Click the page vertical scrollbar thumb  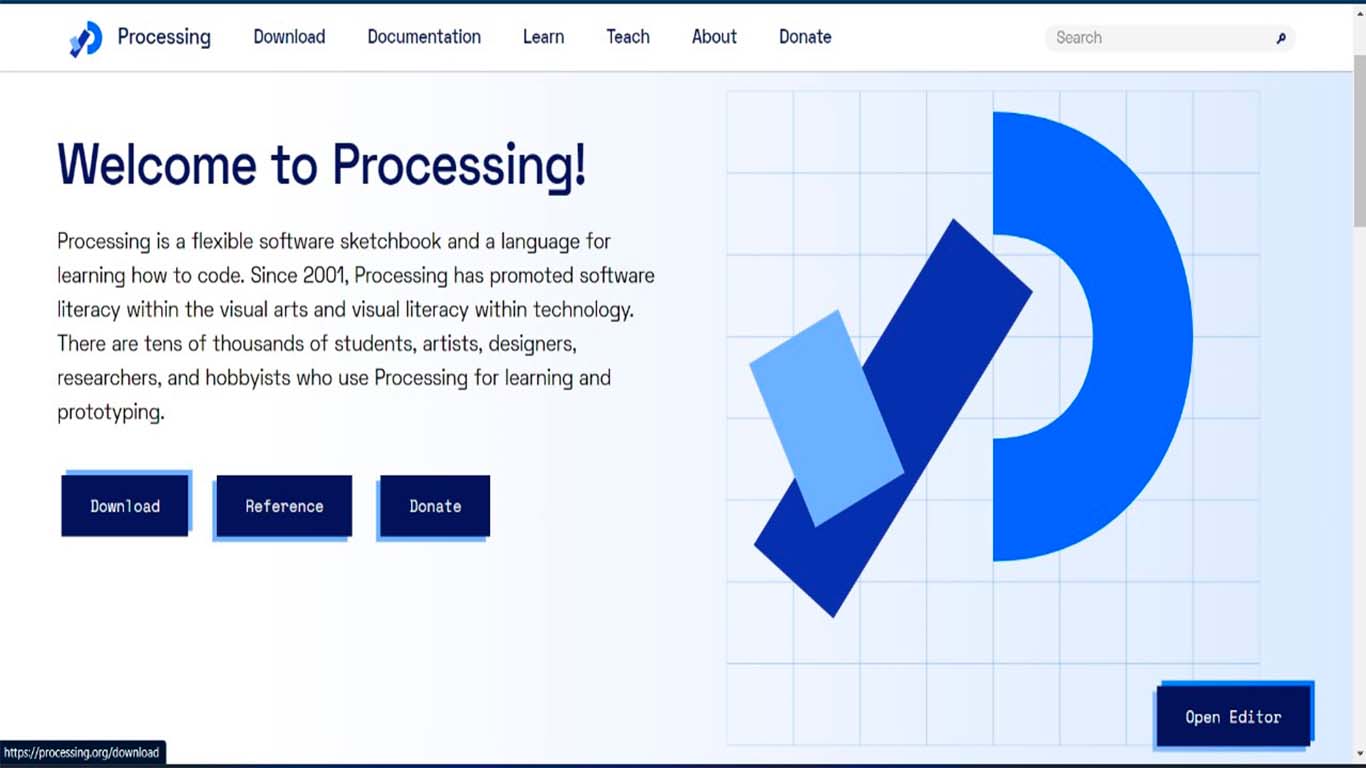click(x=1359, y=140)
